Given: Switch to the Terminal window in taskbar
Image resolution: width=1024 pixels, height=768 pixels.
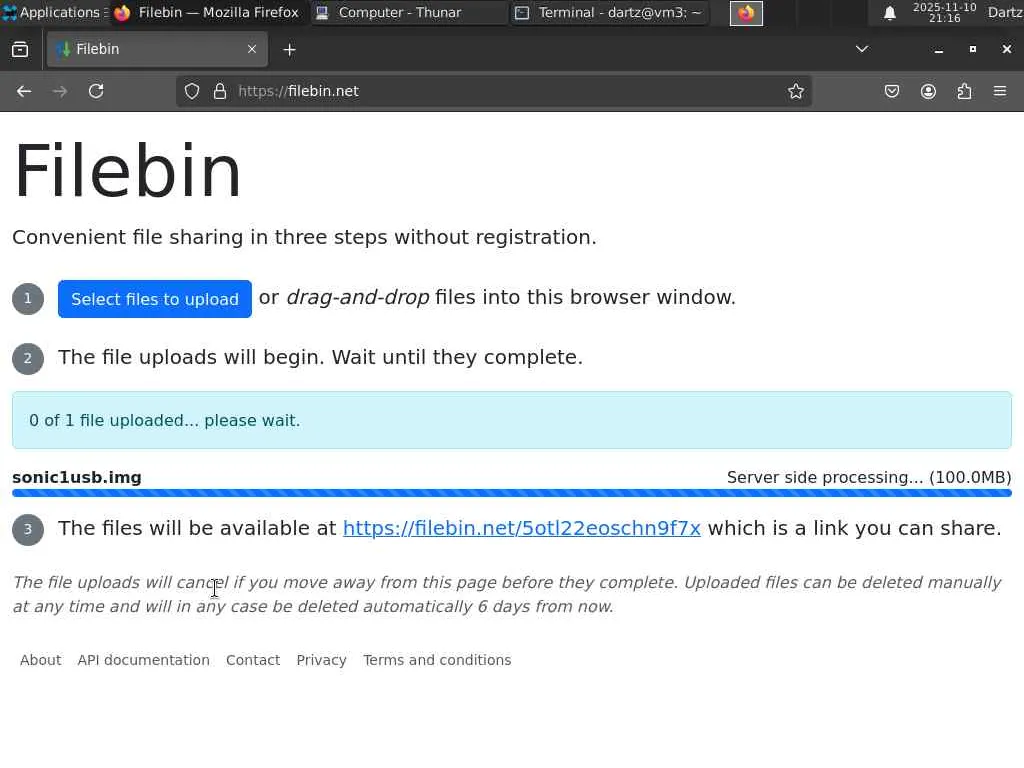Looking at the screenshot, I should tap(609, 12).
